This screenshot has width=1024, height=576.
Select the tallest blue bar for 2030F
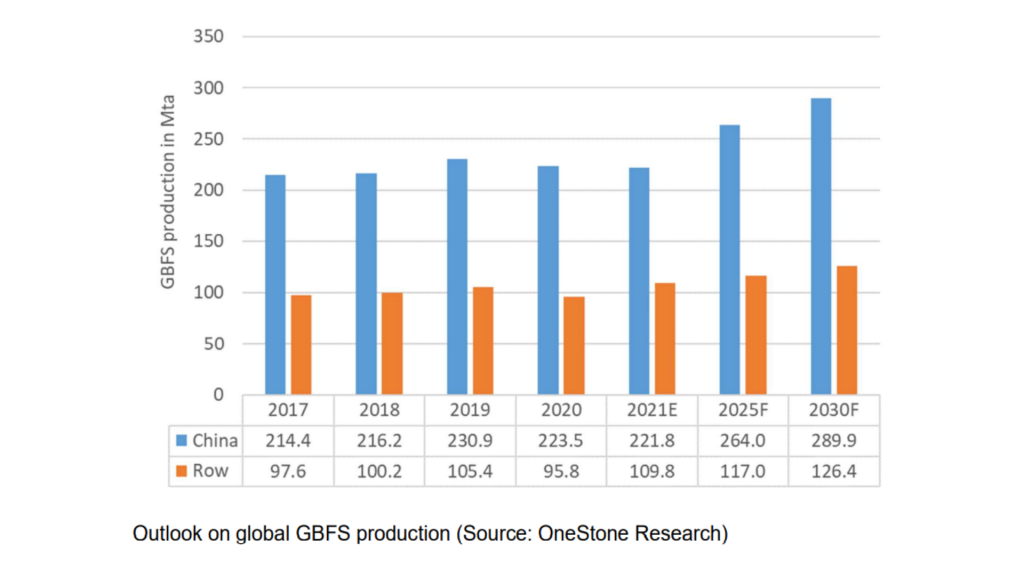coord(821,246)
